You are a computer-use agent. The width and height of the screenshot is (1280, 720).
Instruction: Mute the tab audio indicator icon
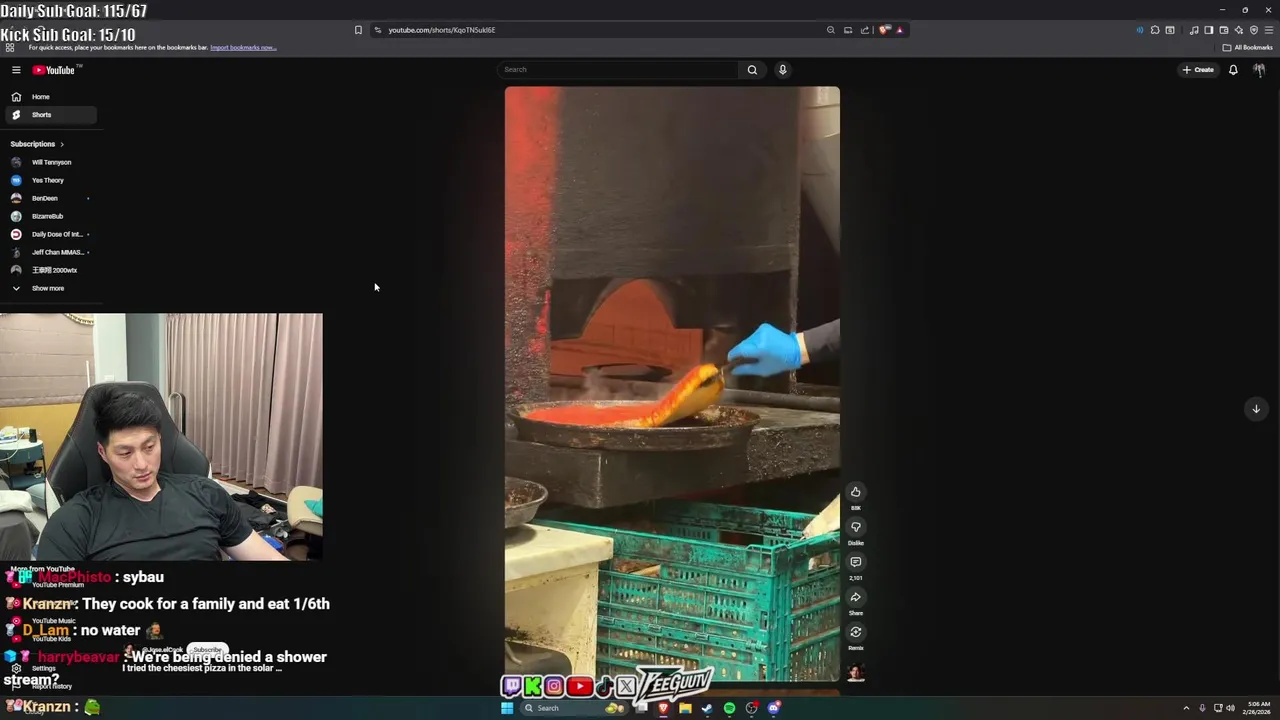click(1139, 30)
